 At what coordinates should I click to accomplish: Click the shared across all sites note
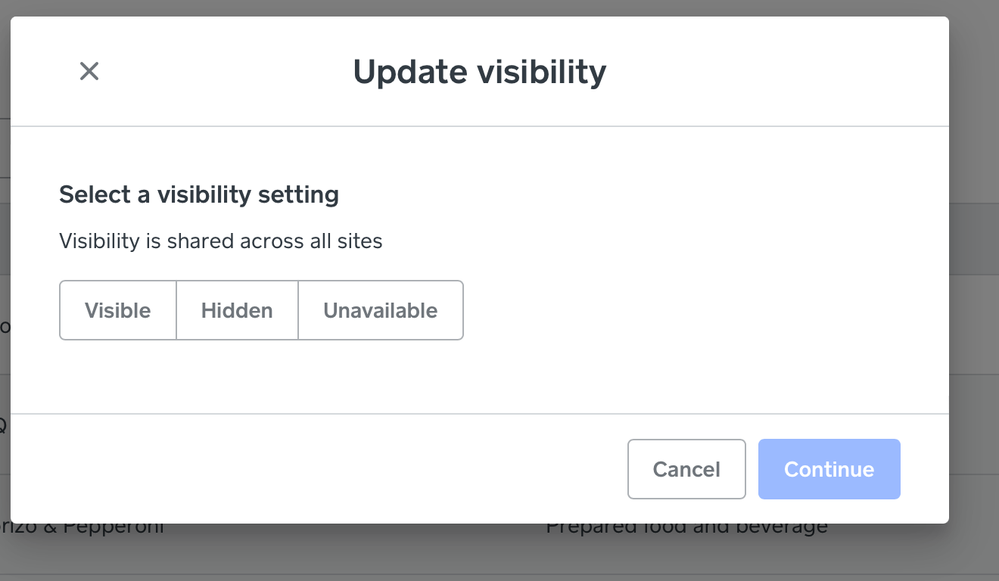pyautogui.click(x=221, y=241)
